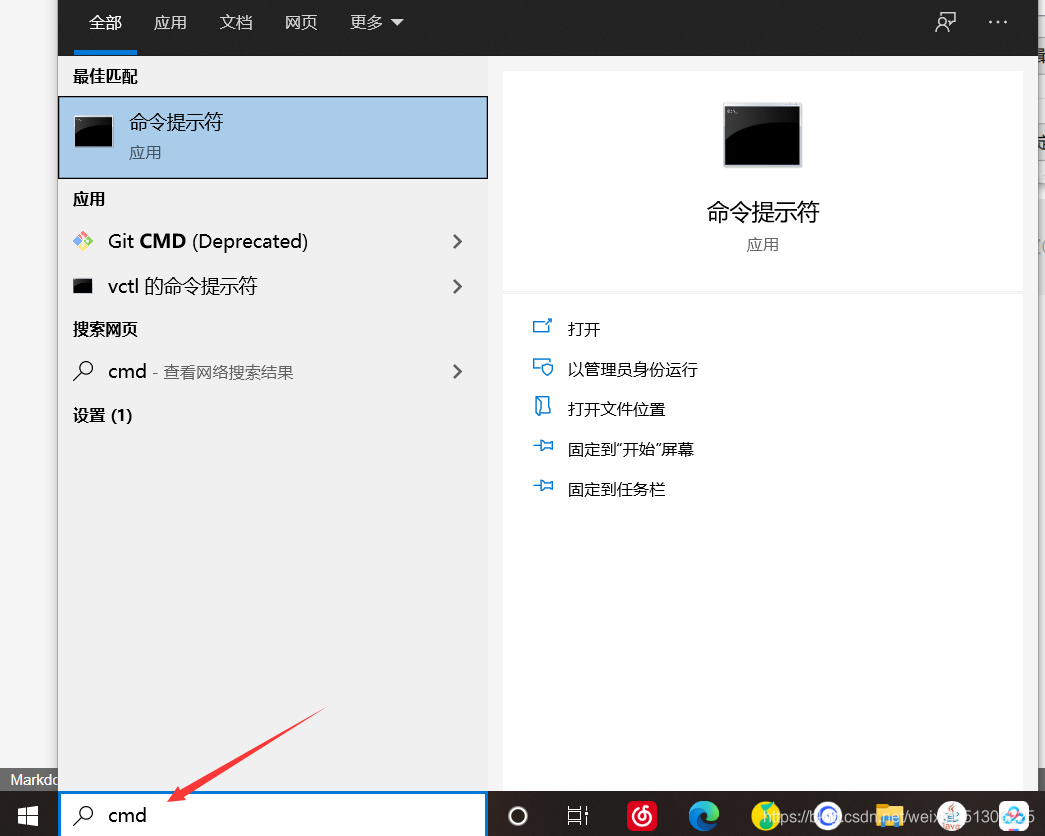Click the Task View icon on the taskbar
The width and height of the screenshot is (1045, 836).
pos(578,816)
